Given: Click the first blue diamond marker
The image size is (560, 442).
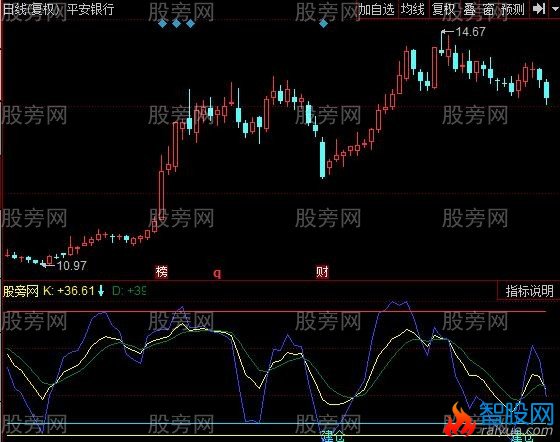Looking at the screenshot, I should [x=162, y=24].
